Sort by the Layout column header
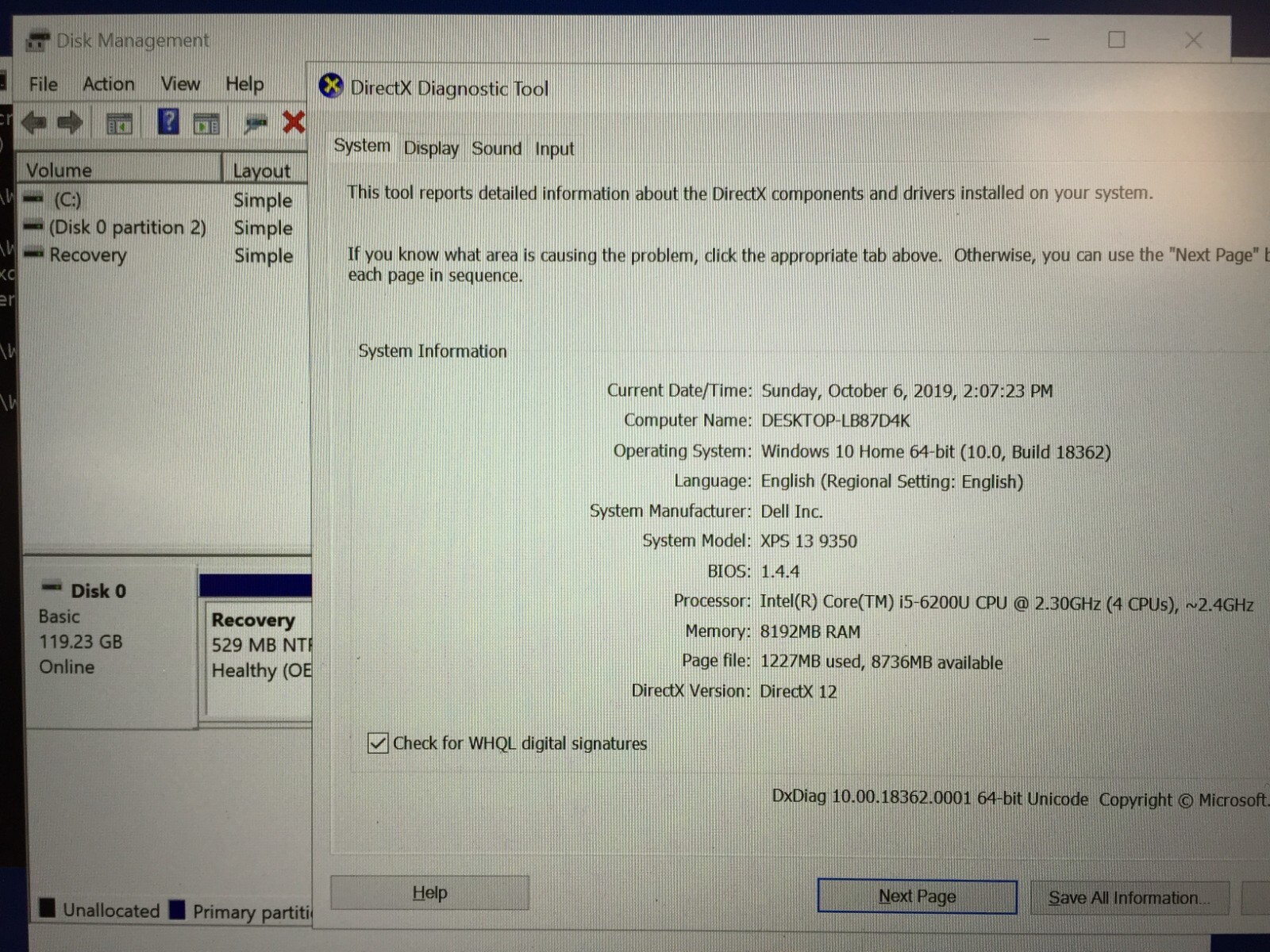The image size is (1270, 952). pos(266,170)
